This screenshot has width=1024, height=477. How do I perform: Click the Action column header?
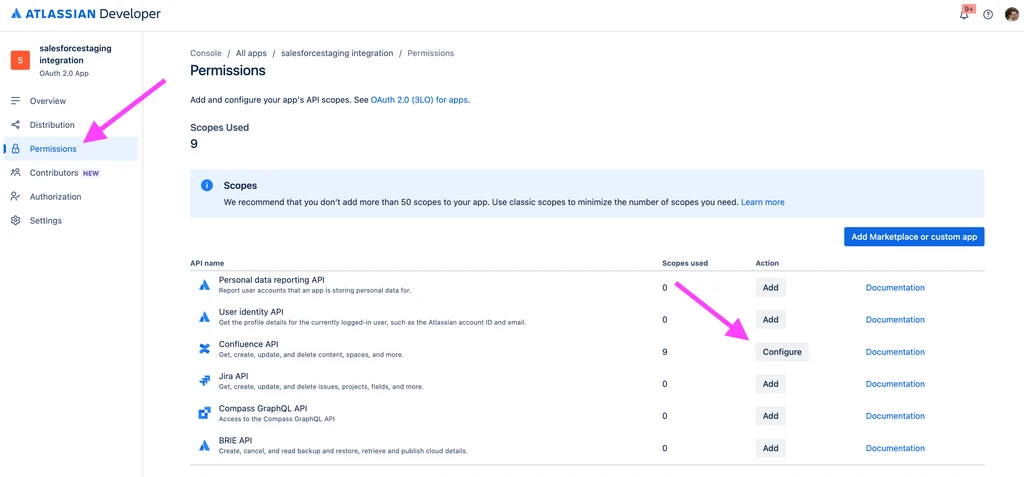767,263
